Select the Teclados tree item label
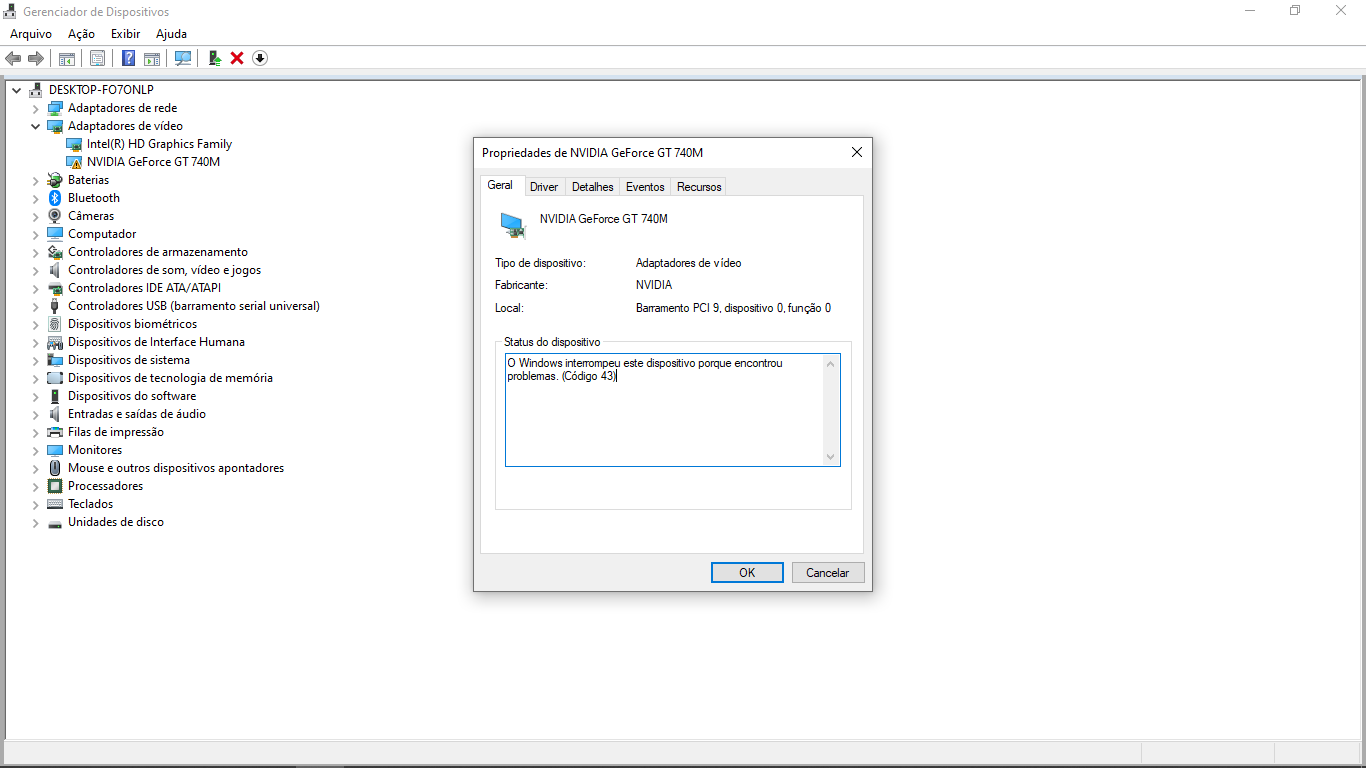The image size is (1366, 768). [x=91, y=504]
